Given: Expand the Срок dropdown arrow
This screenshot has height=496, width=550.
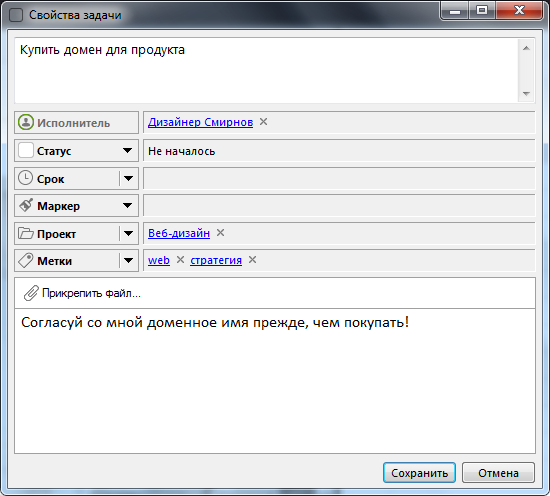Looking at the screenshot, I should [128, 178].
